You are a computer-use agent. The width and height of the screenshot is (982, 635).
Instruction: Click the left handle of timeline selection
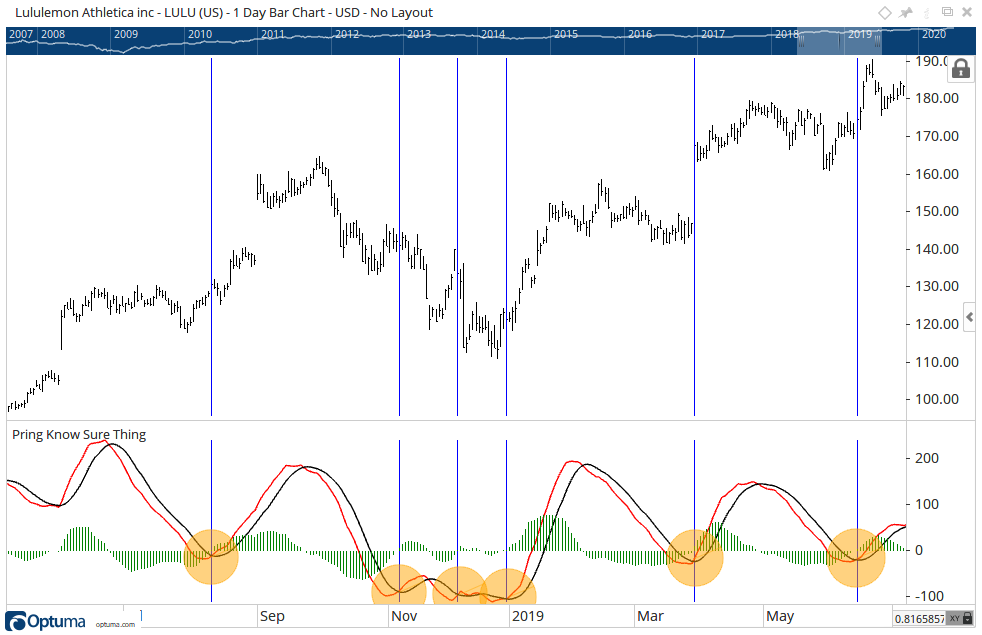(801, 41)
